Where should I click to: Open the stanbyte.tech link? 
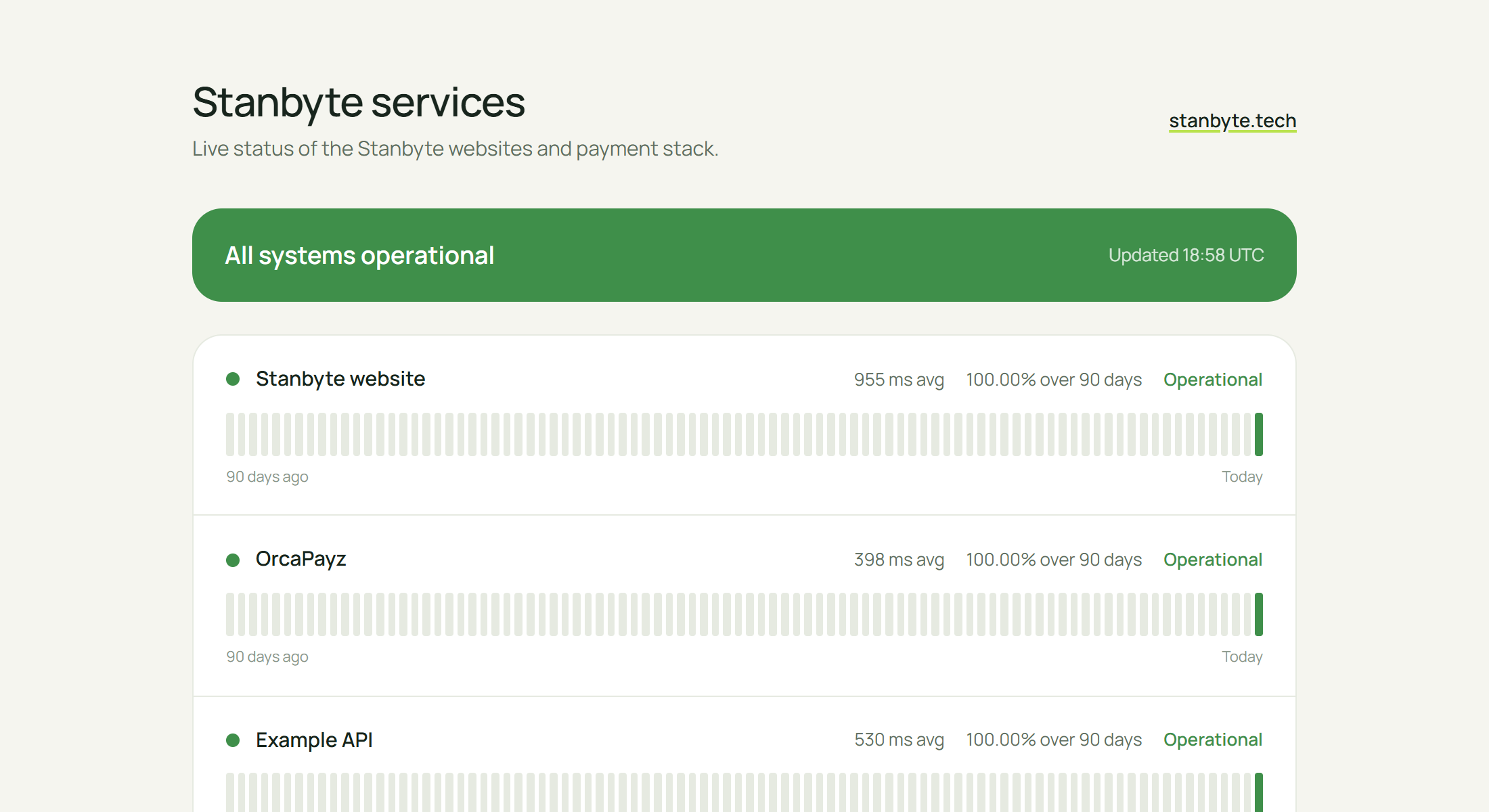click(x=1232, y=120)
